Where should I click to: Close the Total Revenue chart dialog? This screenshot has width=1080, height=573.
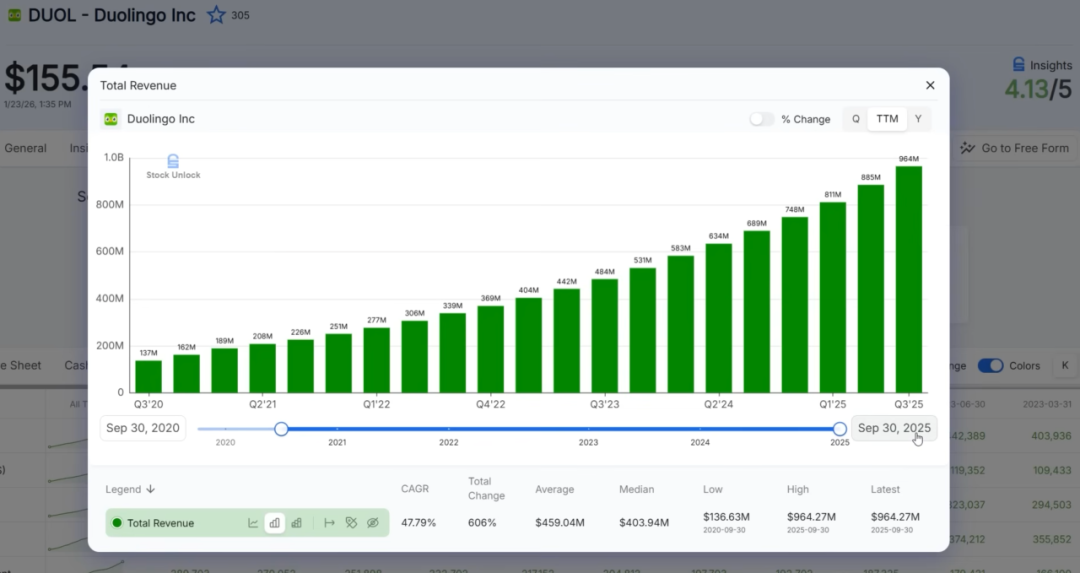(930, 86)
